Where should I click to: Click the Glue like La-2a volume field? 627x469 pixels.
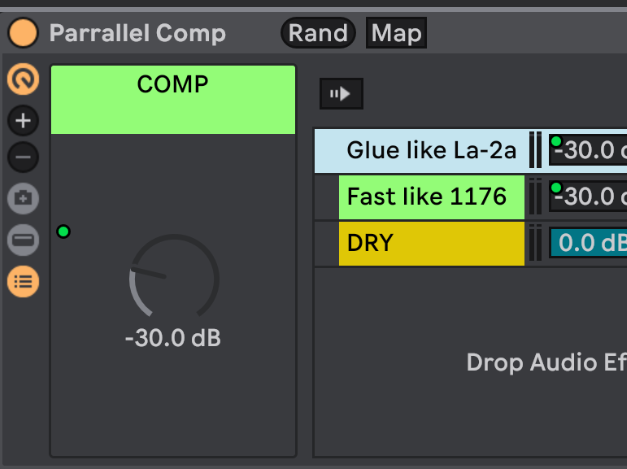[588, 150]
